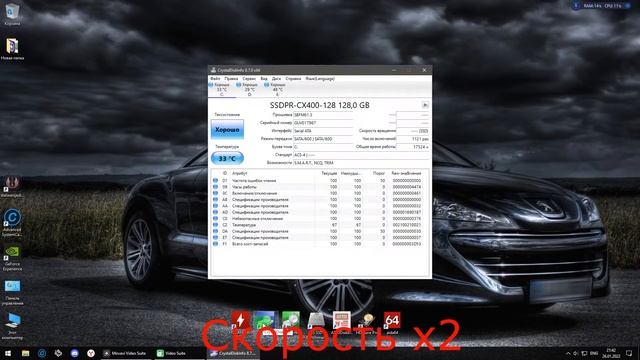The height and width of the screenshot is (360, 640).
Task: Click the status circle for attribute F1
Action: click(216, 244)
